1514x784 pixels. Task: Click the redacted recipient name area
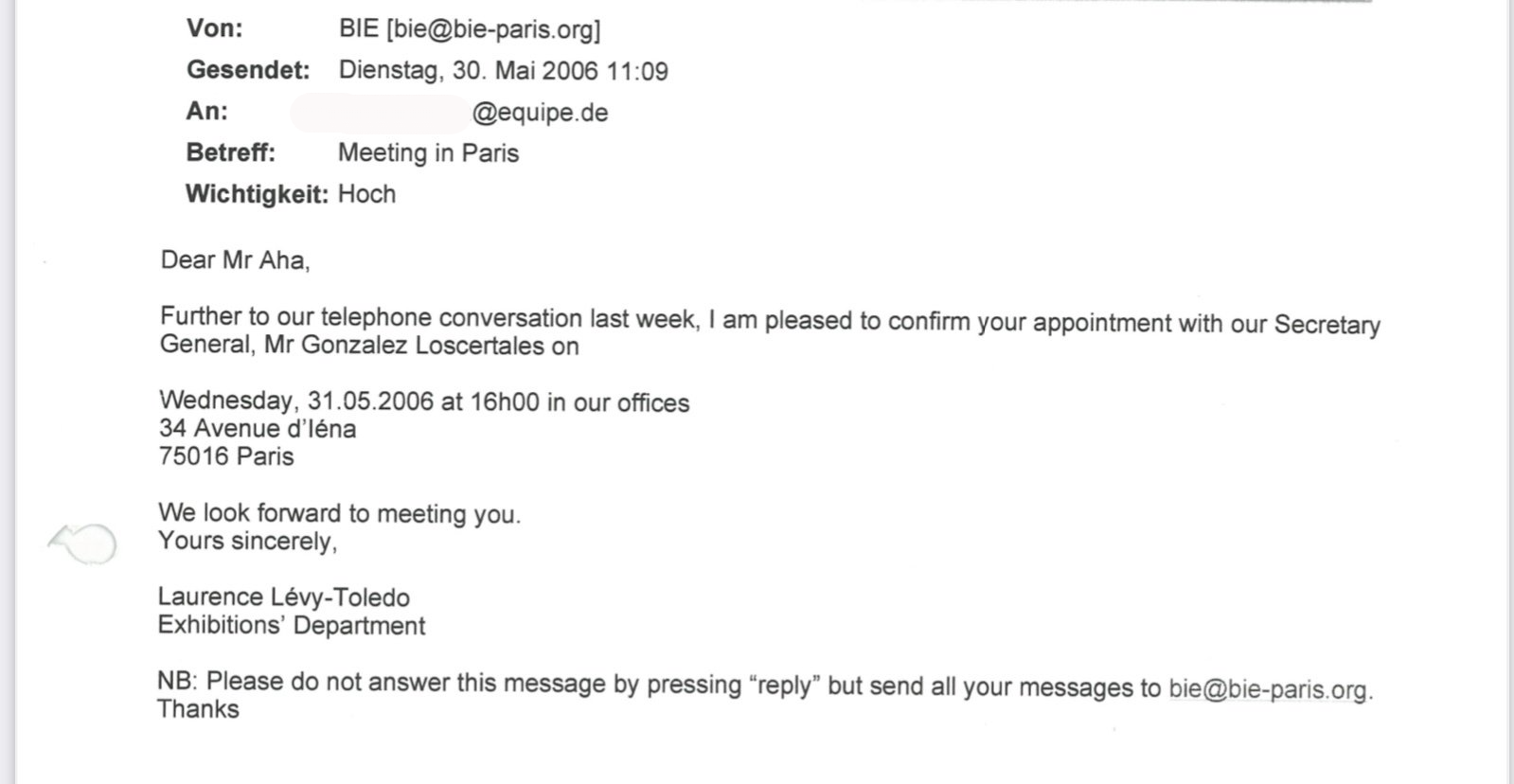pos(381,113)
